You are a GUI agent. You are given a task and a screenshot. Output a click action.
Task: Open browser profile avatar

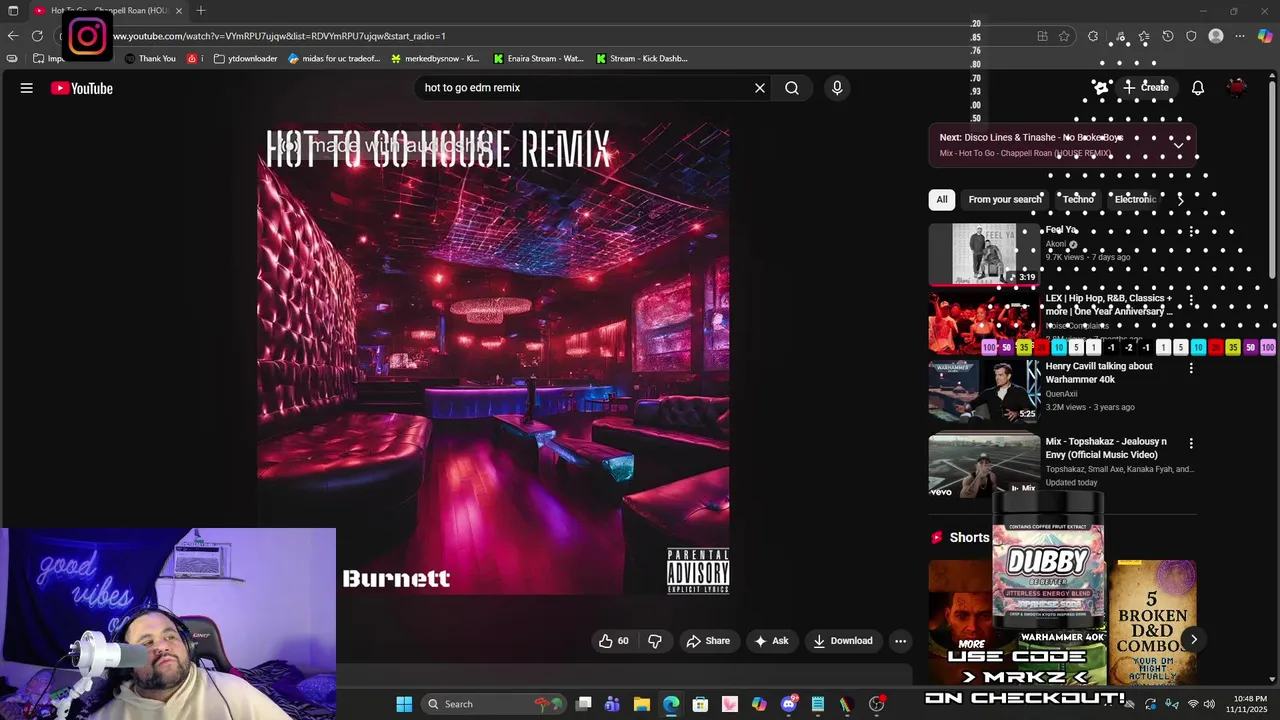[1216, 36]
